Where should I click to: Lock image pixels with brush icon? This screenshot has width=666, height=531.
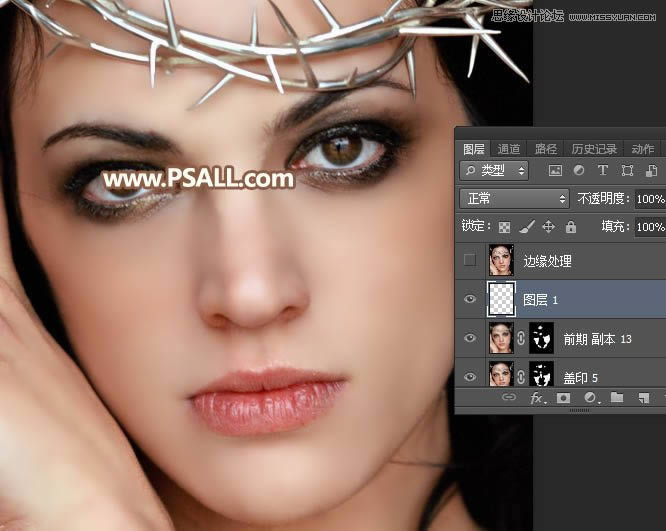pyautogui.click(x=527, y=227)
